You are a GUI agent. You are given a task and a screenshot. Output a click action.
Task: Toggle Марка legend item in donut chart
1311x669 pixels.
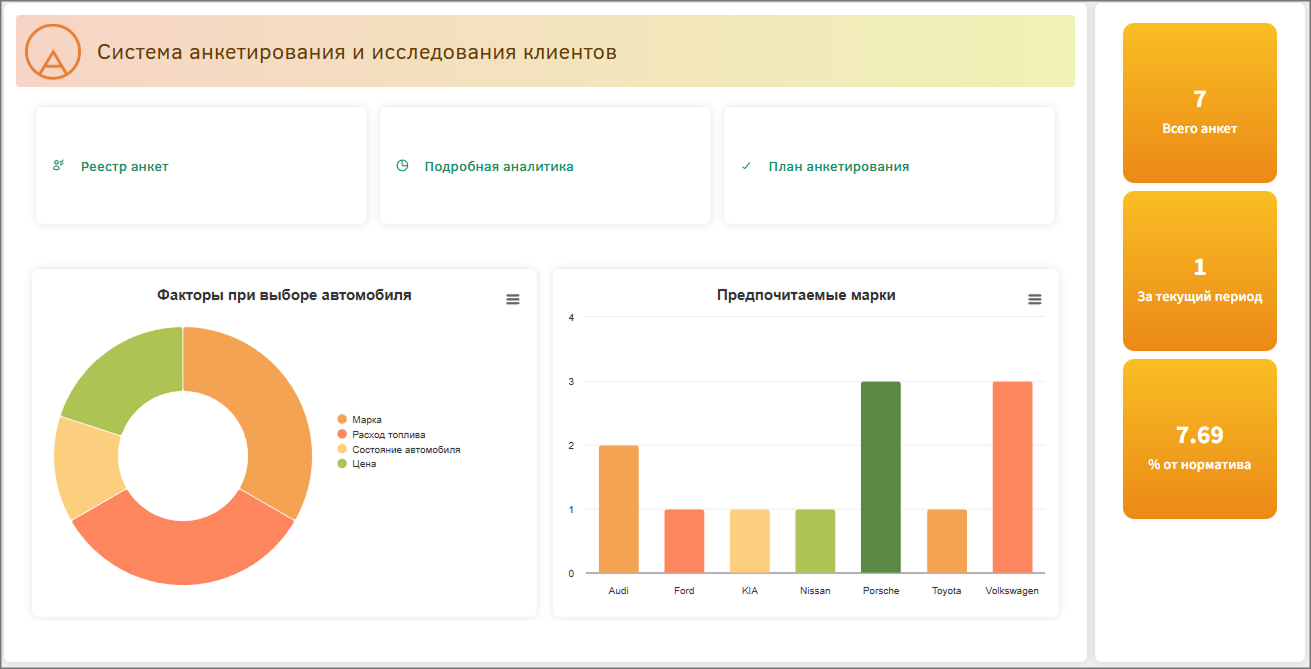point(366,420)
